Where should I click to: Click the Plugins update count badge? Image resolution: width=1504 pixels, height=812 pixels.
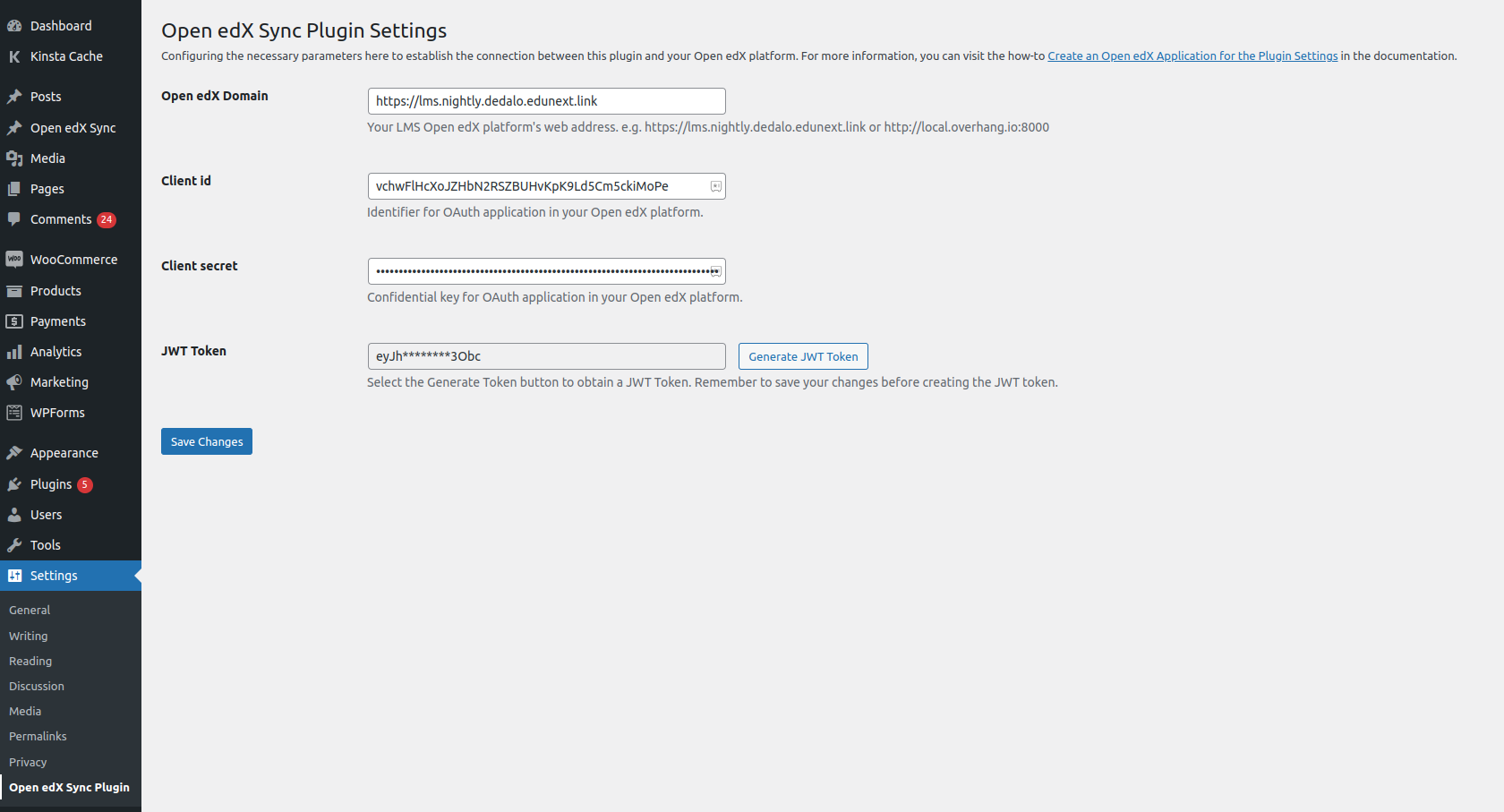85,485
